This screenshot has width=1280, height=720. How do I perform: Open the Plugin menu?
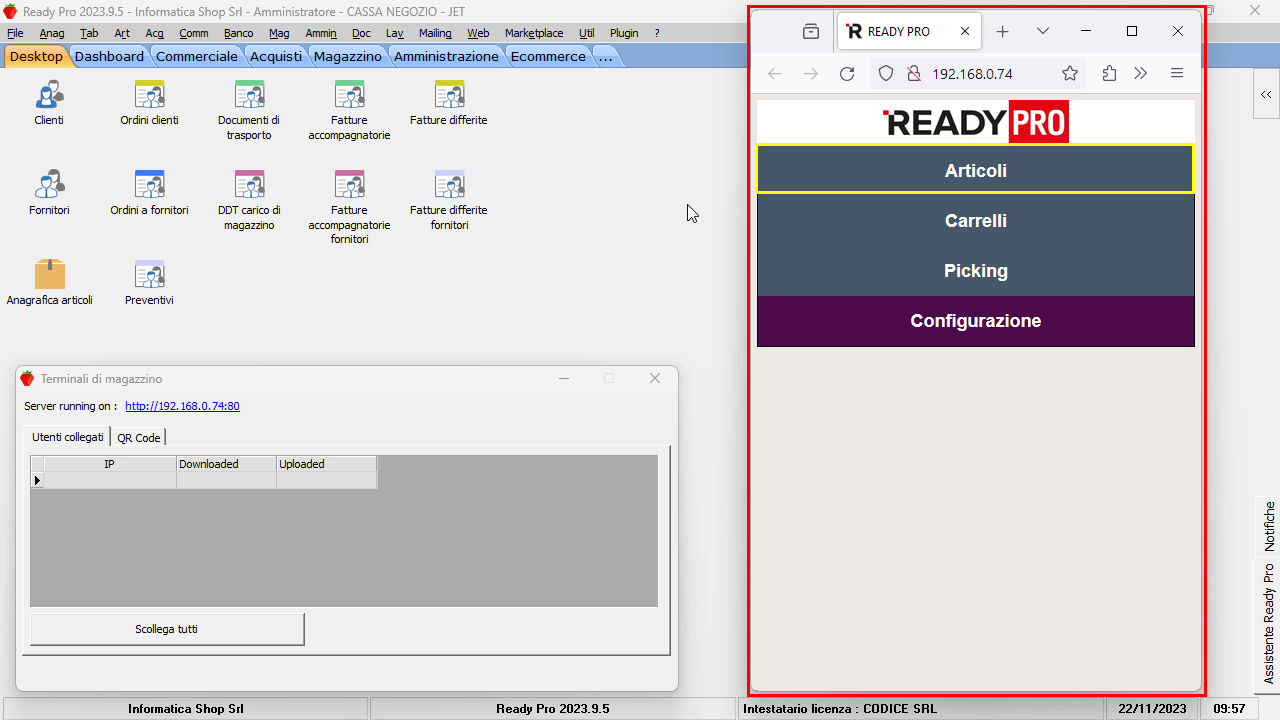624,33
